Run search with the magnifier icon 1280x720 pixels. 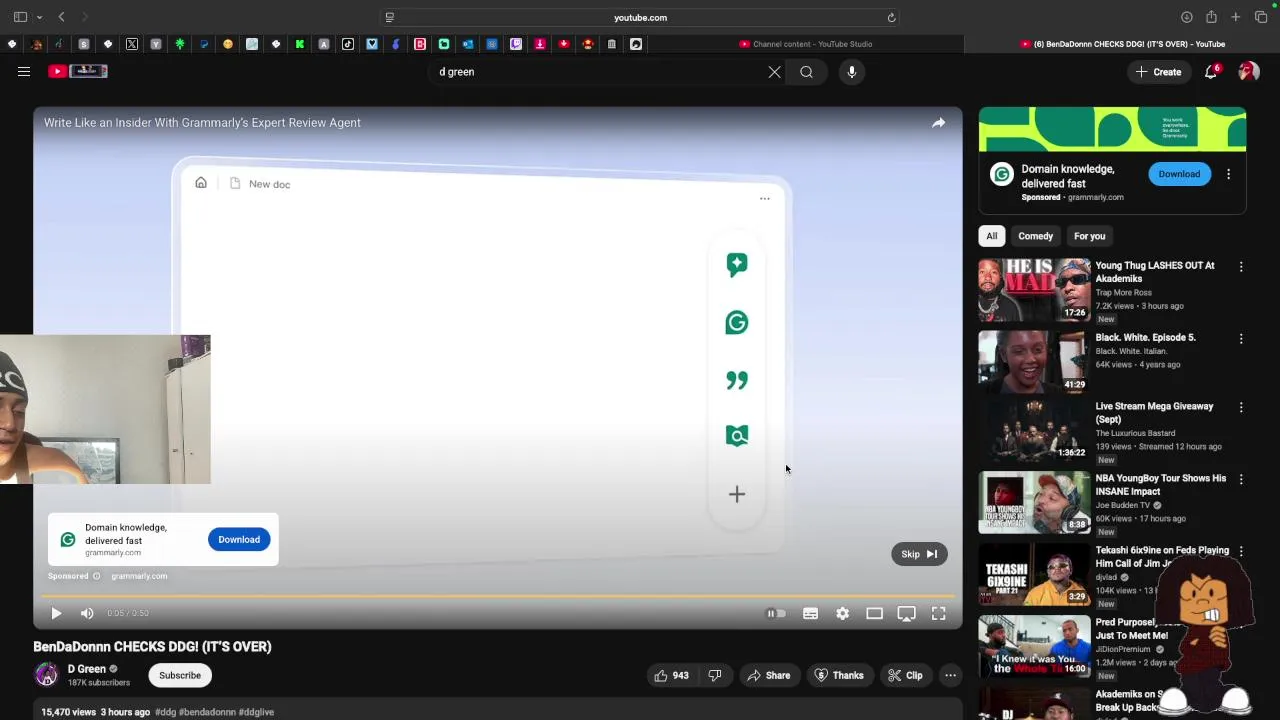click(806, 72)
